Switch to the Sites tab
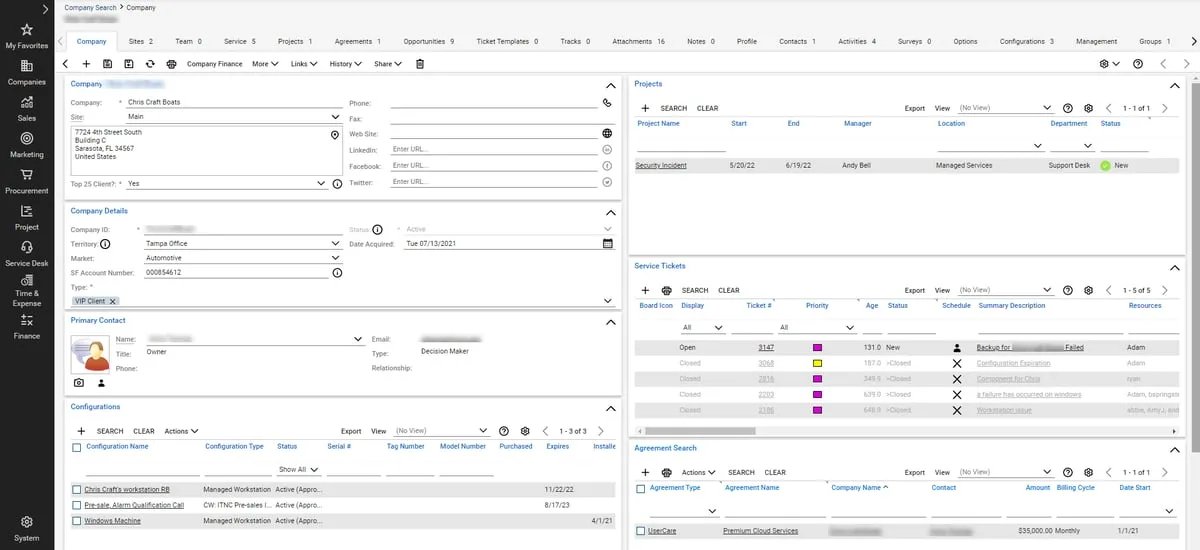Image resolution: width=1200 pixels, height=550 pixels. (x=141, y=41)
